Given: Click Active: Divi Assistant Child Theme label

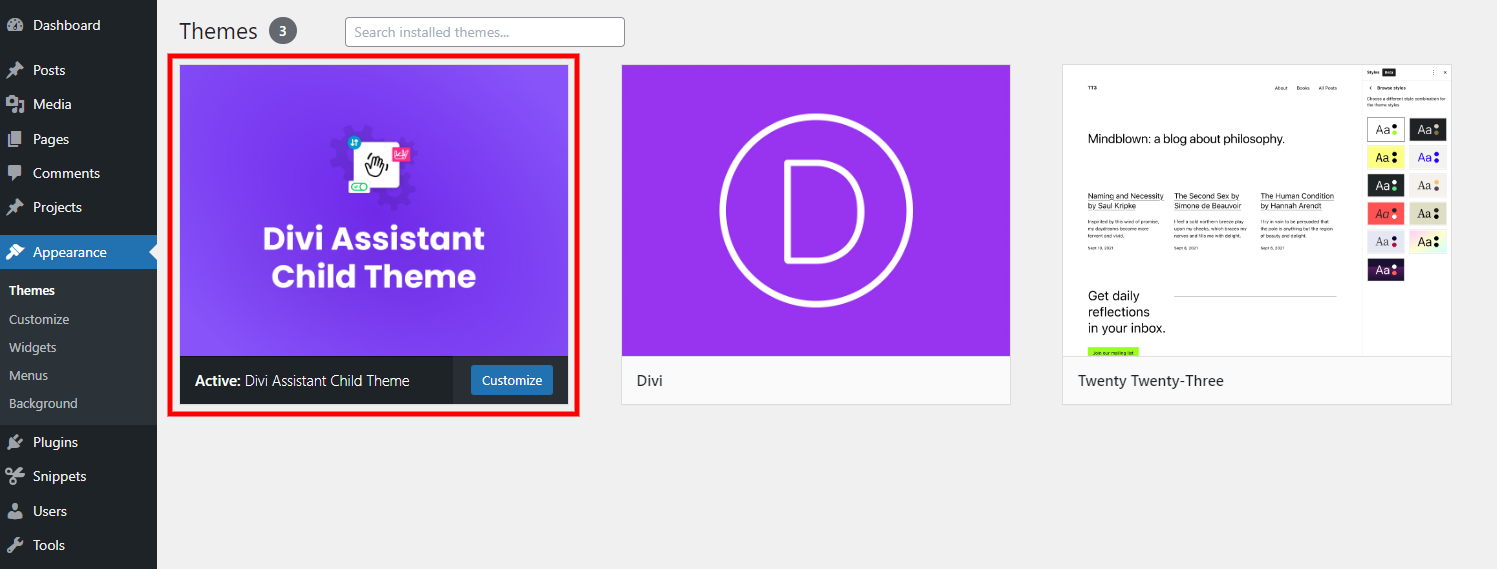Looking at the screenshot, I should pos(302,380).
